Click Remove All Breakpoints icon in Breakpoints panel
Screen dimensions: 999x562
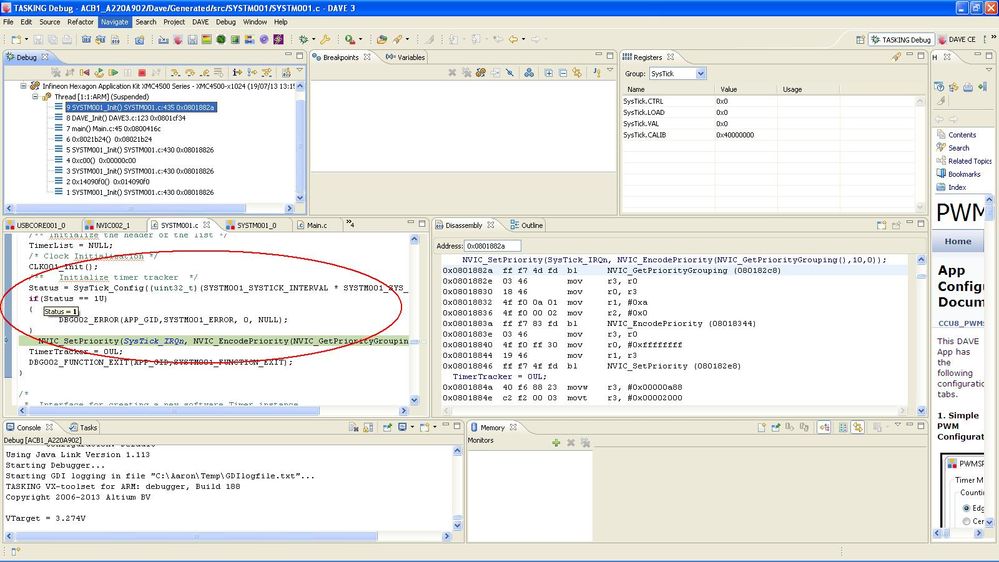click(466, 73)
